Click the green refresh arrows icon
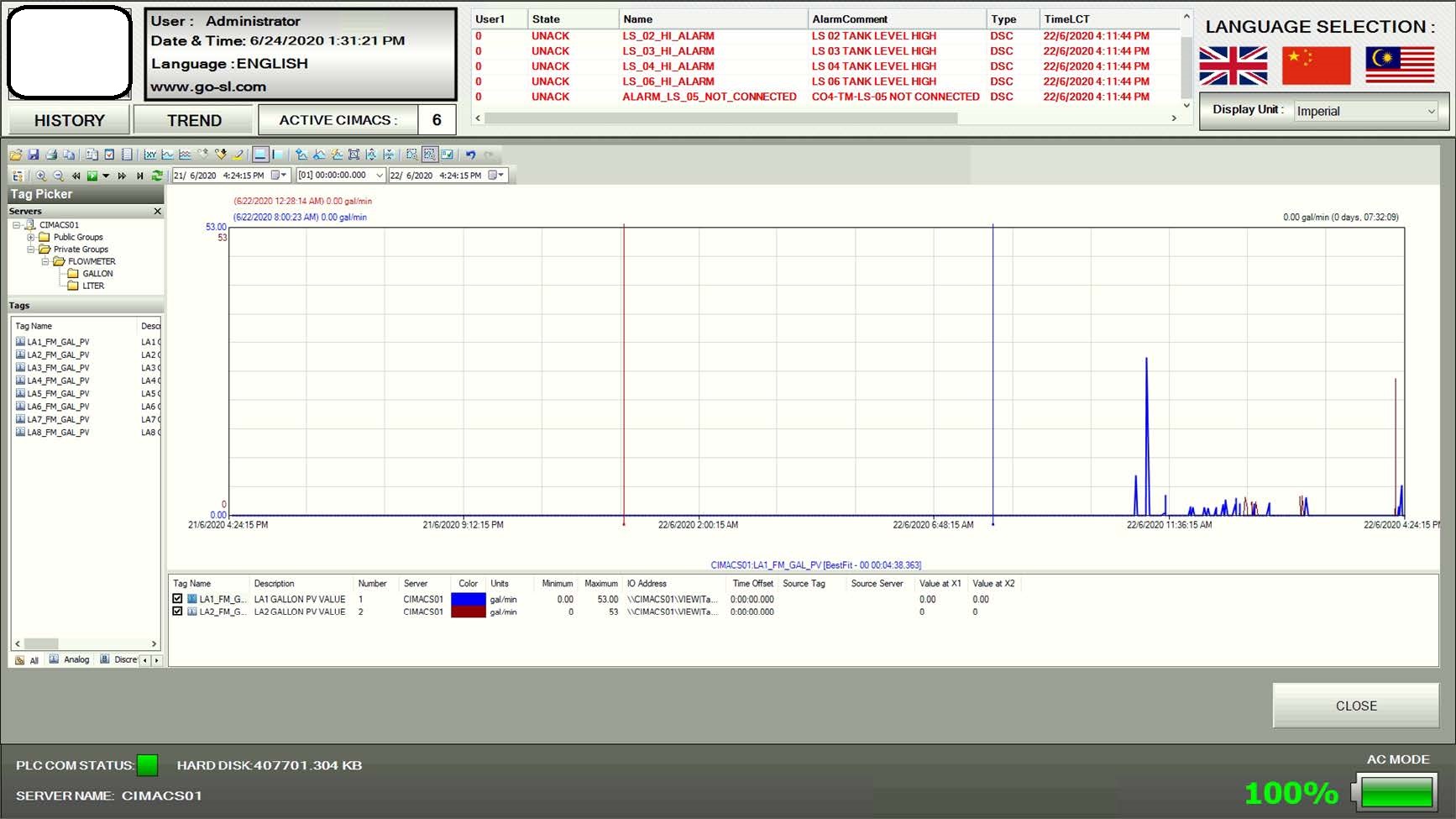The height and width of the screenshot is (819, 1456). [x=157, y=176]
